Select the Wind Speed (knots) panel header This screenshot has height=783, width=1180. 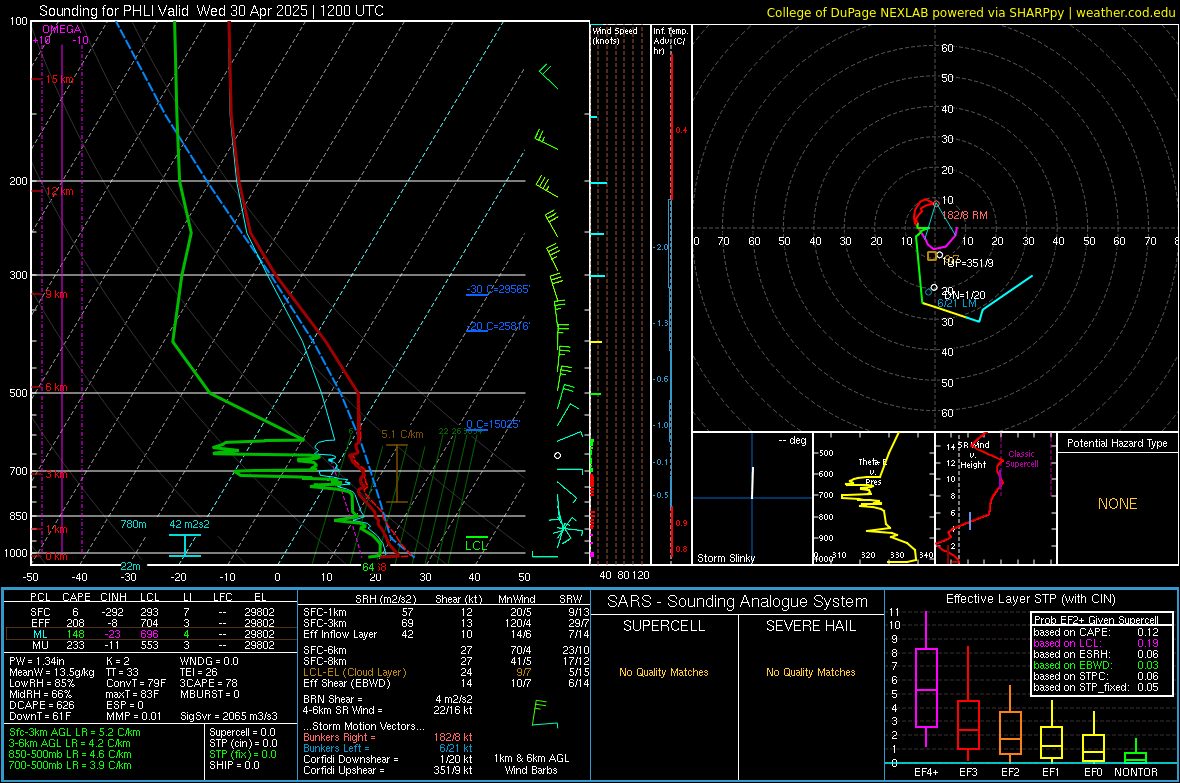click(615, 35)
